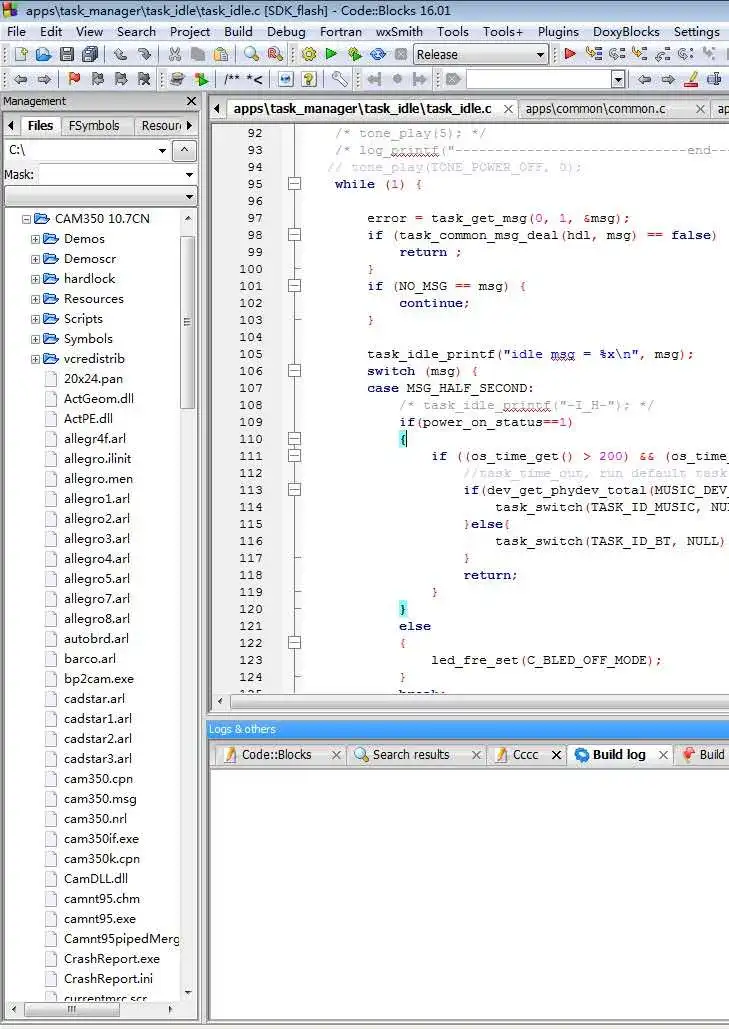Click the Open file folder icon

[x=43, y=54]
